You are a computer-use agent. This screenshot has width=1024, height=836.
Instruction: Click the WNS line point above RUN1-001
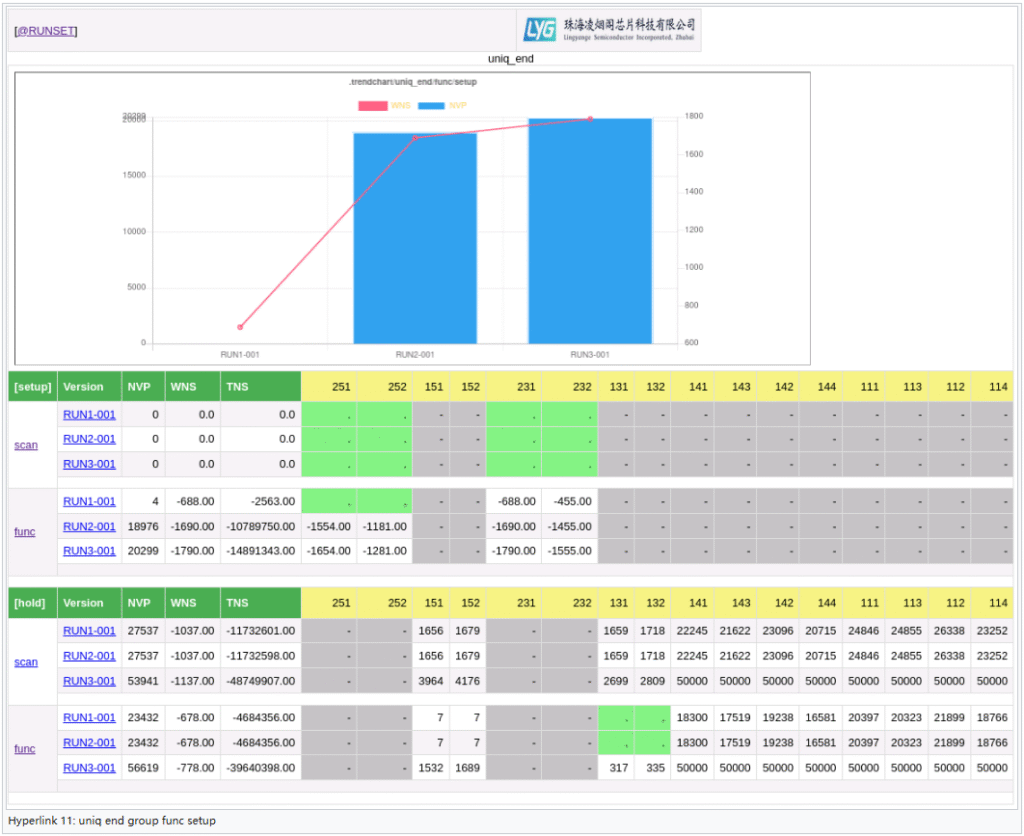click(240, 327)
